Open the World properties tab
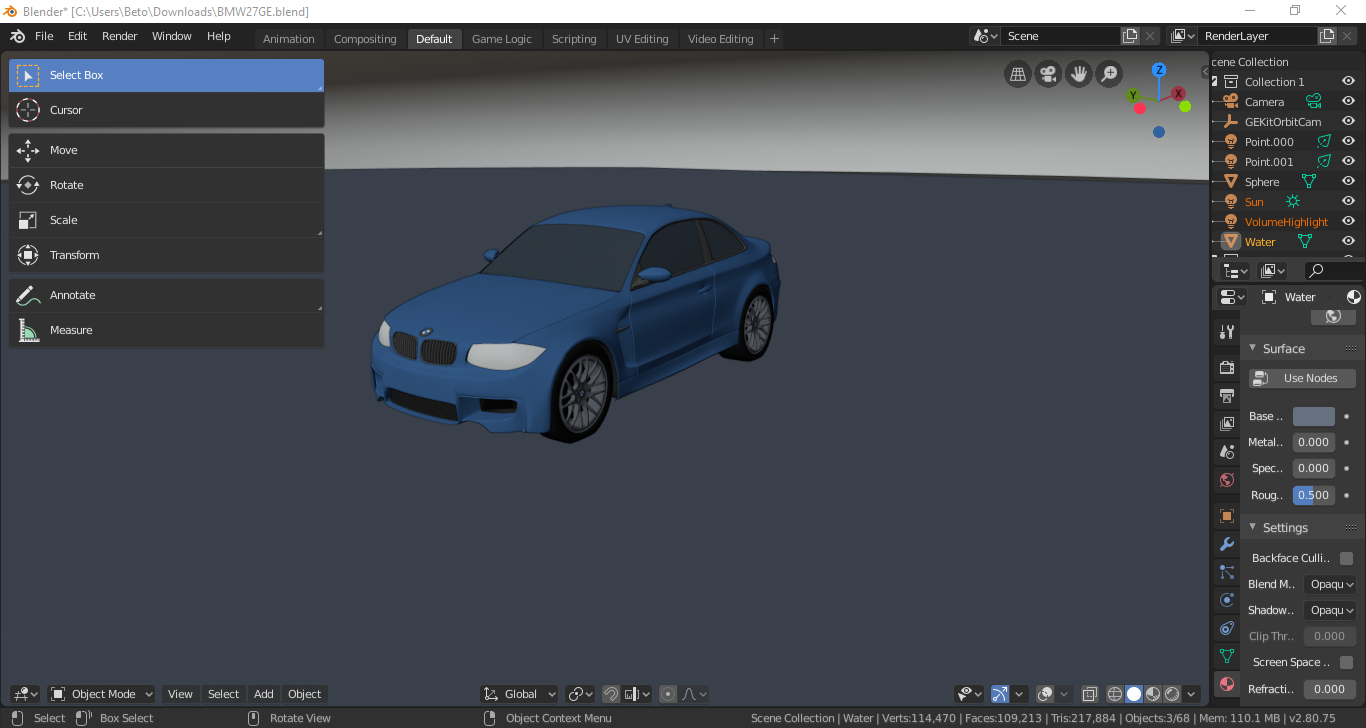This screenshot has height=728, width=1366. pos(1227,480)
